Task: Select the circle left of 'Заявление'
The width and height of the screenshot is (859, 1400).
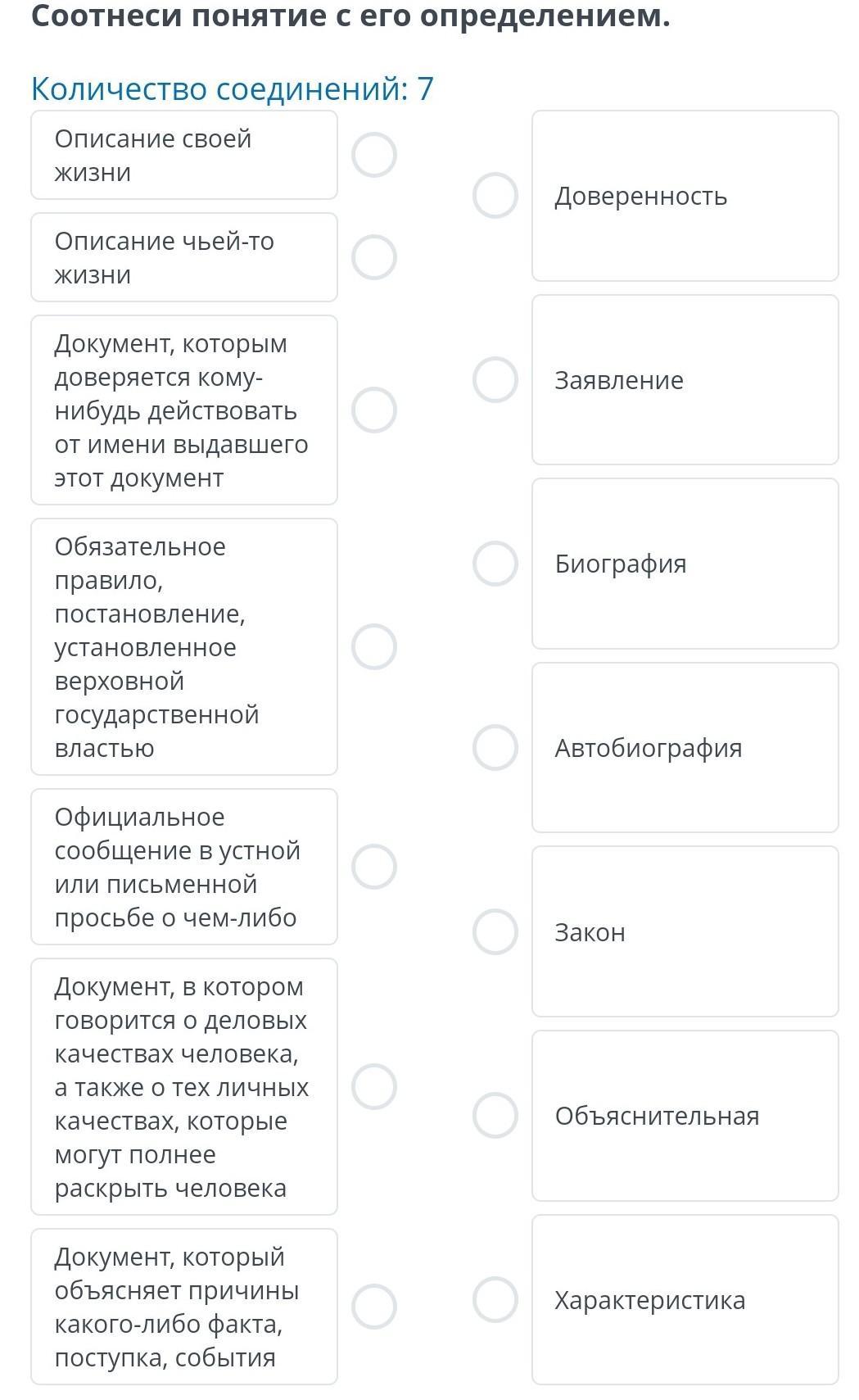Action: click(x=495, y=380)
